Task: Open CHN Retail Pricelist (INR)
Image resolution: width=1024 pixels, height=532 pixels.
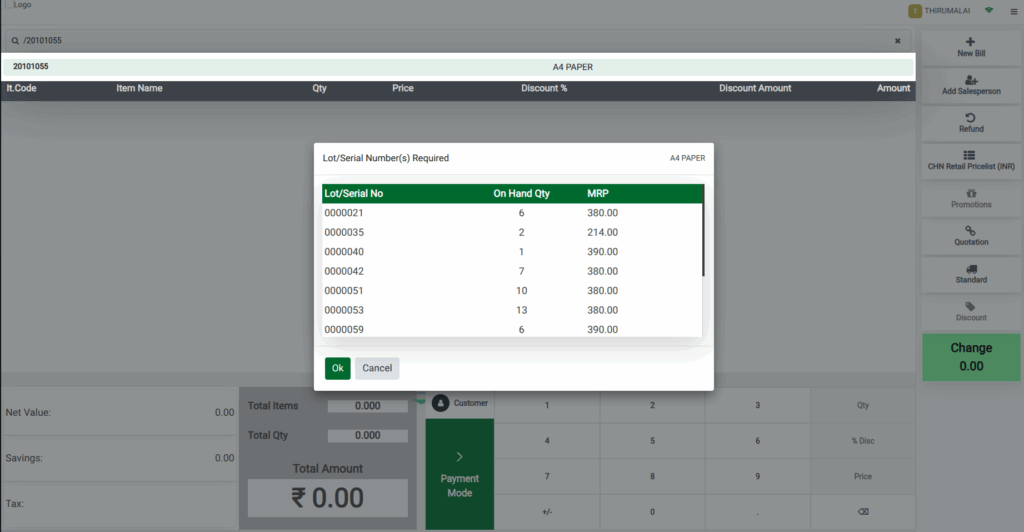Action: 971,161
